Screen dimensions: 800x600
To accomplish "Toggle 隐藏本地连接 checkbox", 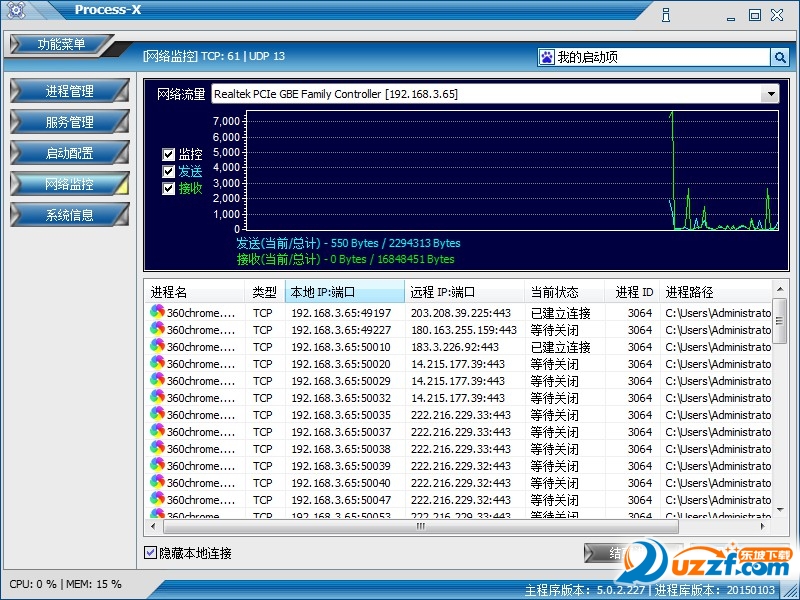I will click(151, 552).
